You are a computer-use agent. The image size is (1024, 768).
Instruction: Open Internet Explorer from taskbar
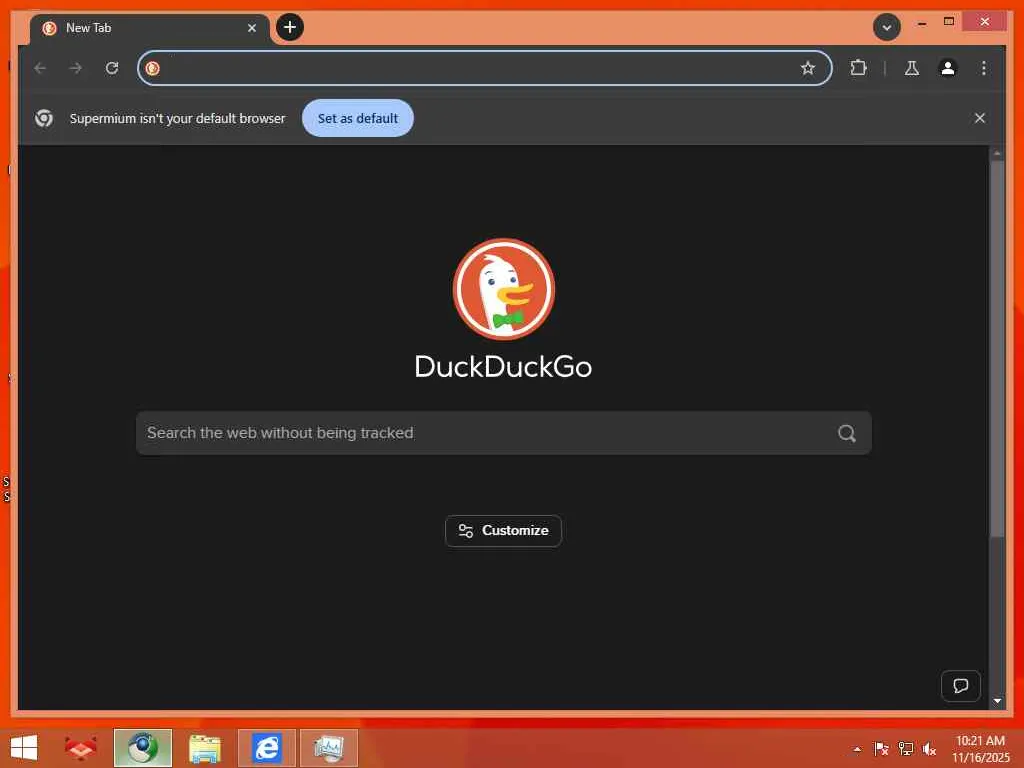266,748
